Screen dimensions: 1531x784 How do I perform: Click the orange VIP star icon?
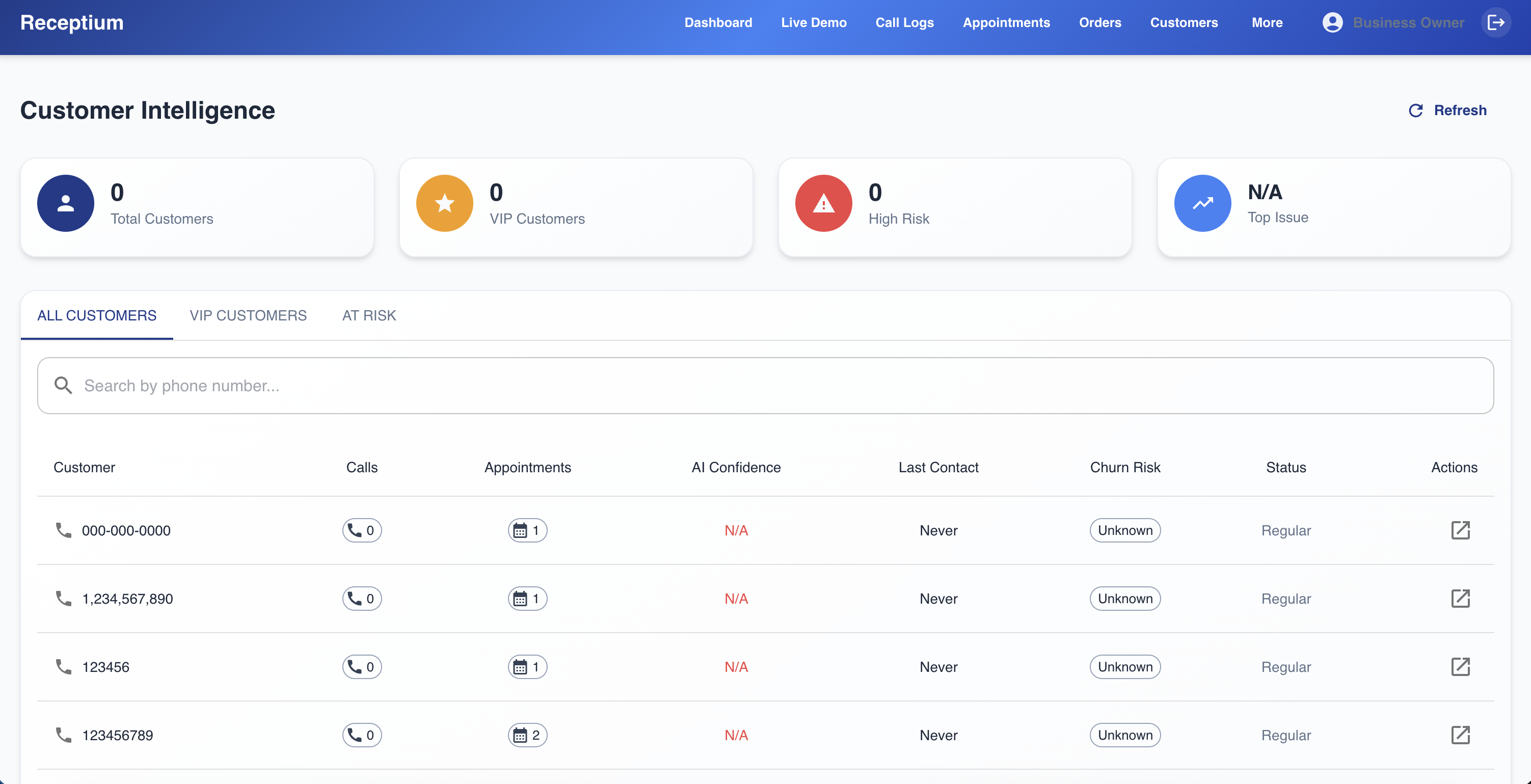click(x=444, y=203)
